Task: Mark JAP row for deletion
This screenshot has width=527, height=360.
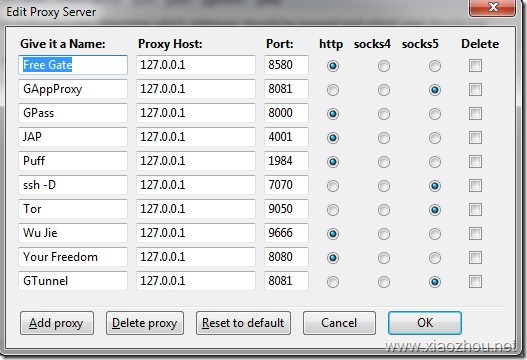Action: click(x=475, y=137)
